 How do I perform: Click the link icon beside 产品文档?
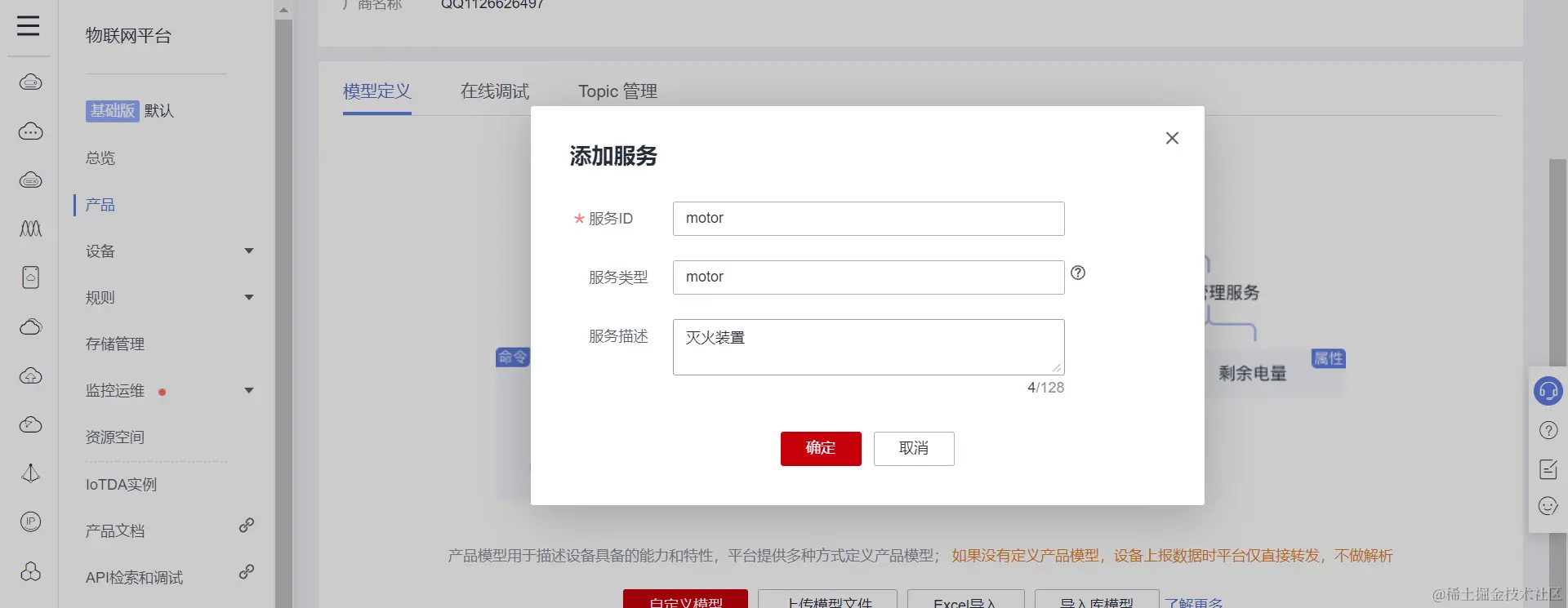coord(246,525)
